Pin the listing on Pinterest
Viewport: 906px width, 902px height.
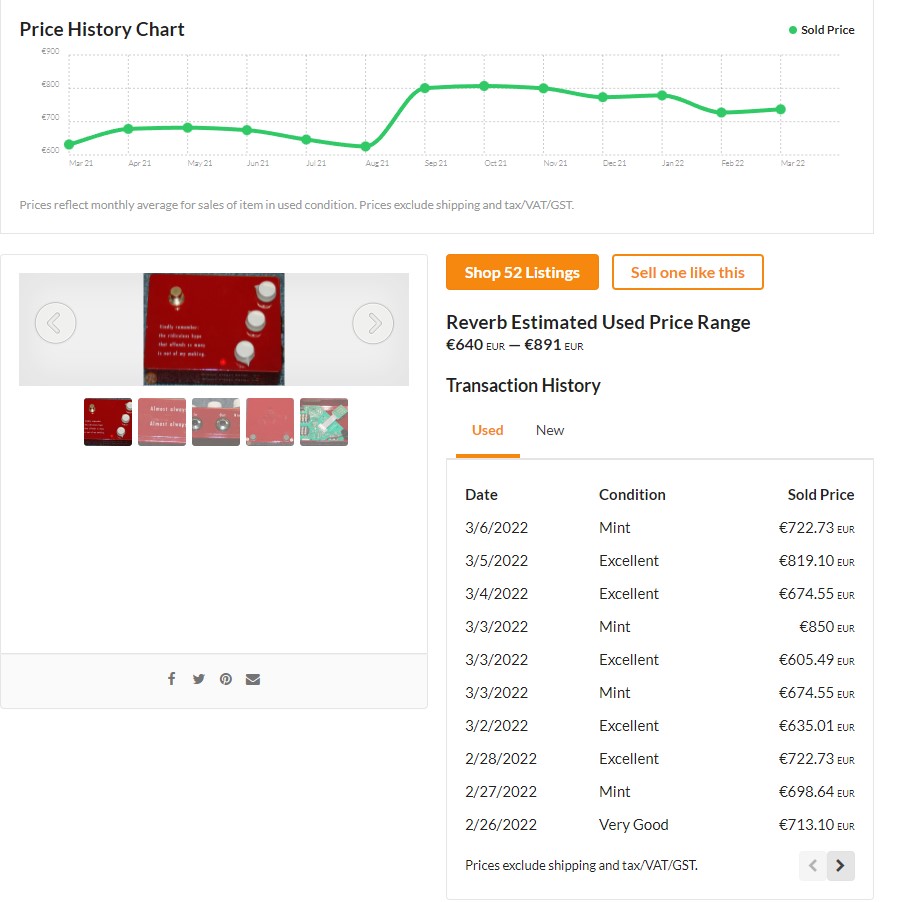point(226,679)
